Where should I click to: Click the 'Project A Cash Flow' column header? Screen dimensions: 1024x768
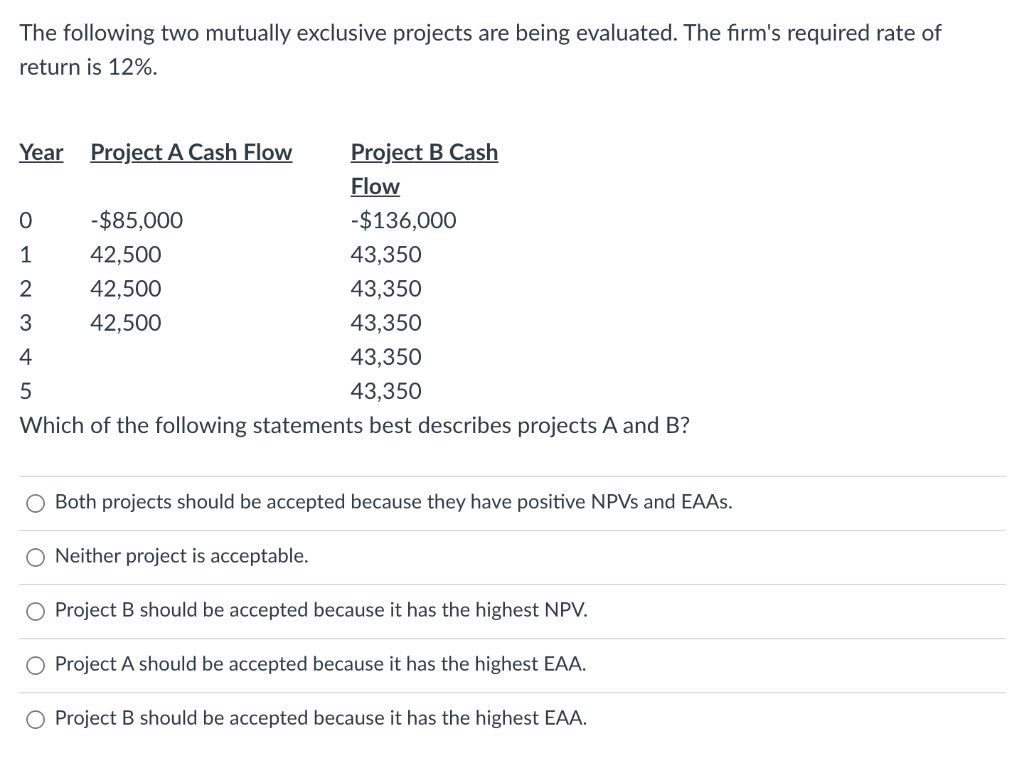click(x=191, y=152)
